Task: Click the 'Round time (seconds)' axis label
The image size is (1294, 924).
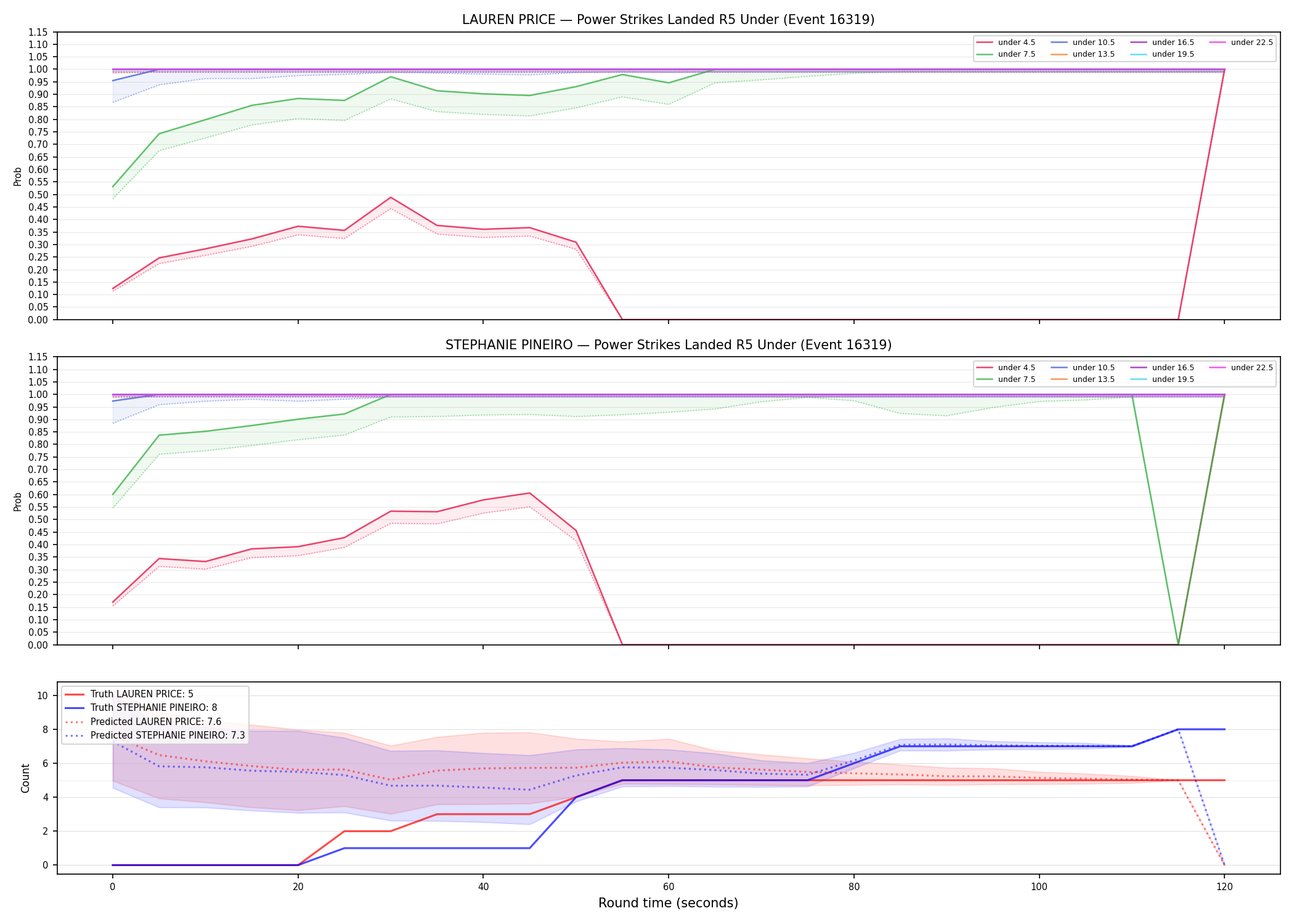Action: (x=668, y=903)
